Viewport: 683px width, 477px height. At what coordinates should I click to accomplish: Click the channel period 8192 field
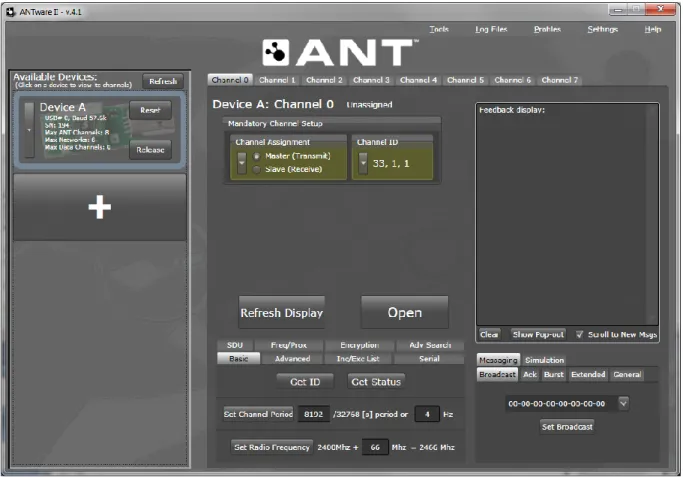[x=313, y=414]
